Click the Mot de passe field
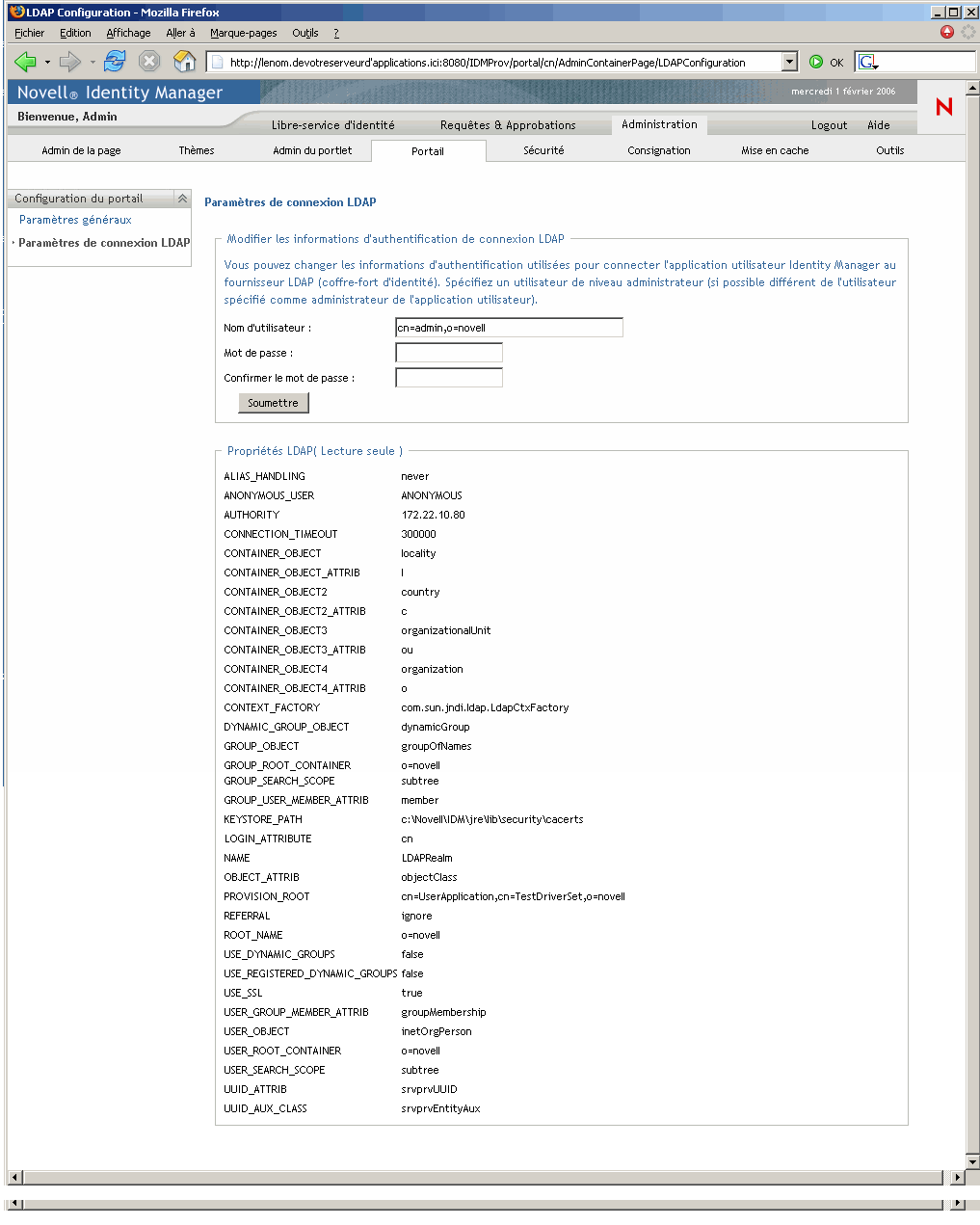Viewport: 980px width, 1225px height. pyautogui.click(x=449, y=353)
